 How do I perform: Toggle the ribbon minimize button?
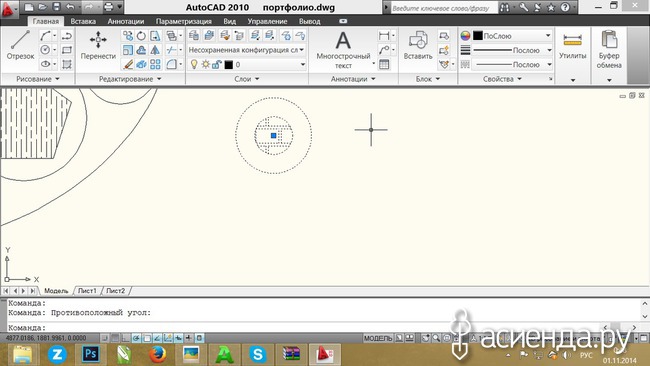(x=343, y=21)
